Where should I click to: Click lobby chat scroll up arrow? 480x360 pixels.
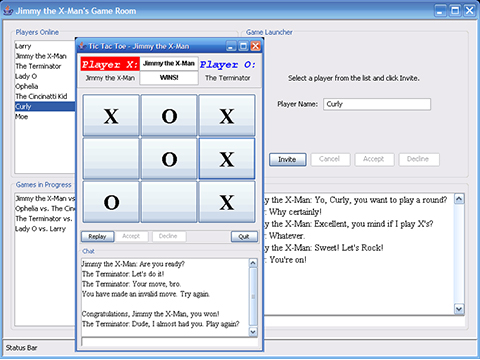(x=459, y=199)
